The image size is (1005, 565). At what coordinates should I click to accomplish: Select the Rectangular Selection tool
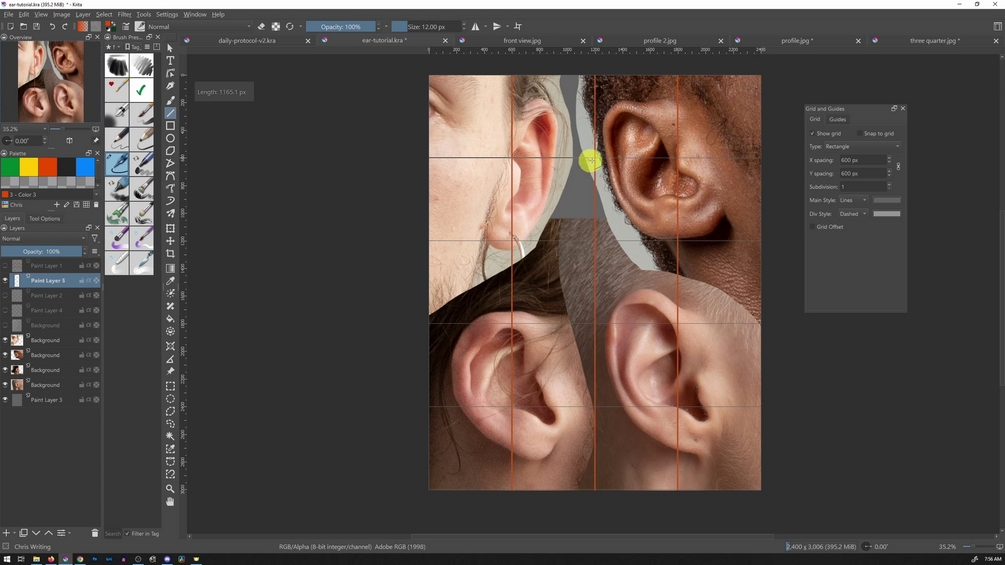[x=170, y=386]
